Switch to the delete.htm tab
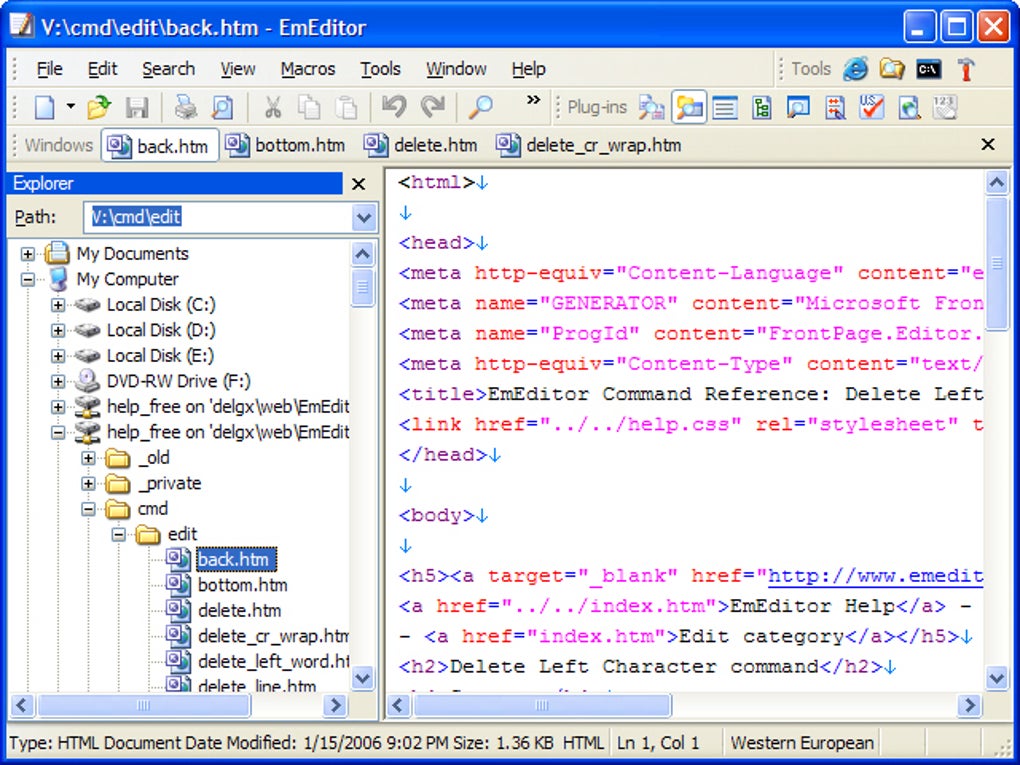The height and width of the screenshot is (765, 1020). (421, 145)
